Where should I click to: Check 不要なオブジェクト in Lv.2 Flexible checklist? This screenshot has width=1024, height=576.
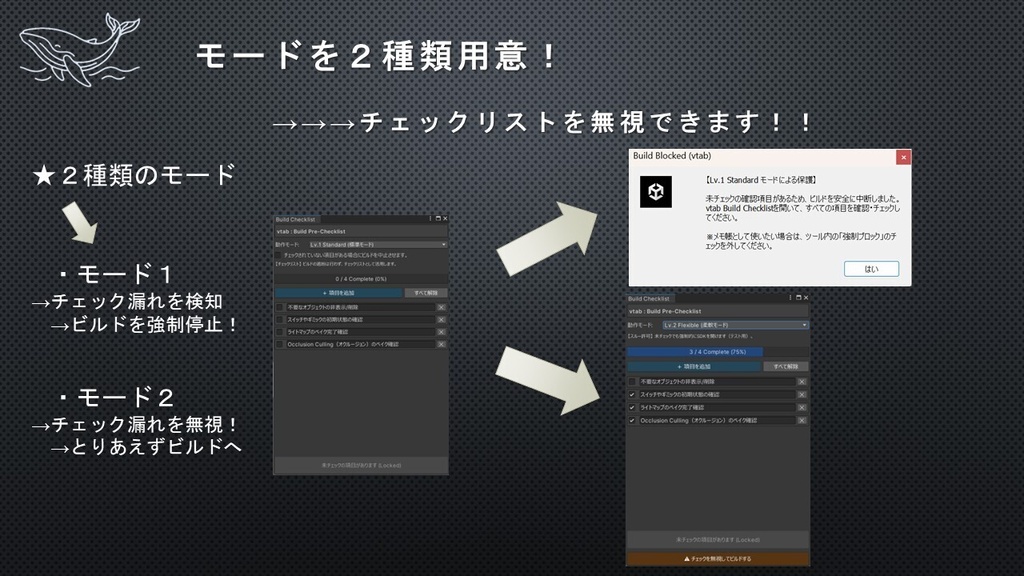(632, 381)
